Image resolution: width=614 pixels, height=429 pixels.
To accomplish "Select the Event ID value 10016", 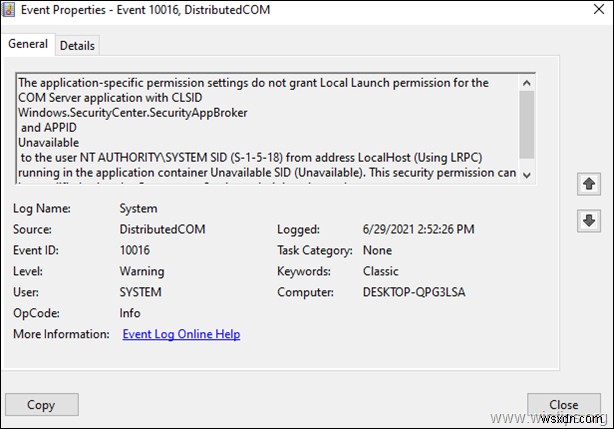I will coord(135,250).
